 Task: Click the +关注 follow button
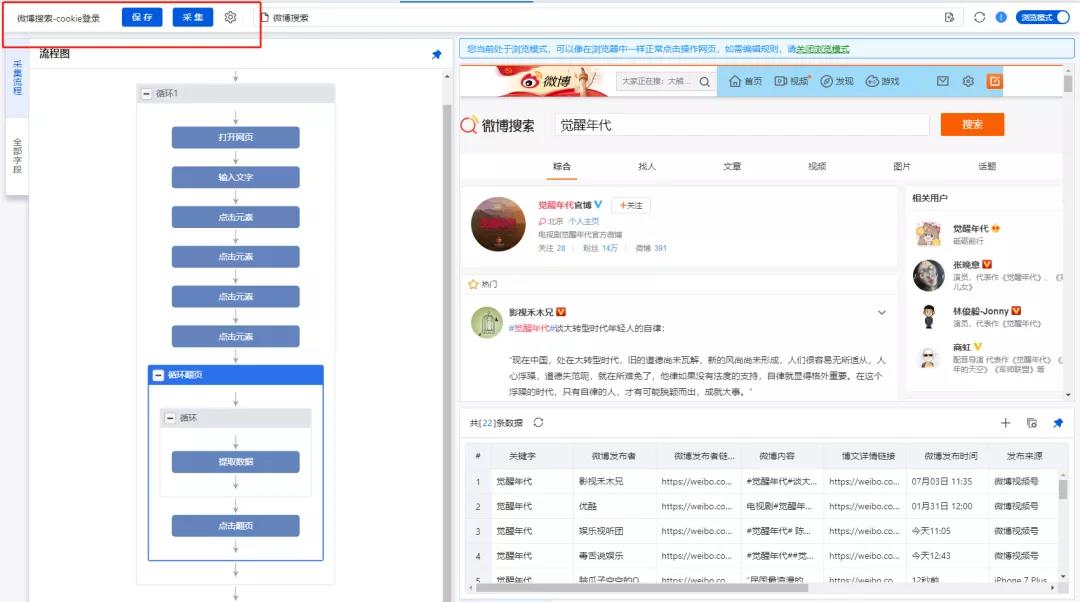point(631,205)
